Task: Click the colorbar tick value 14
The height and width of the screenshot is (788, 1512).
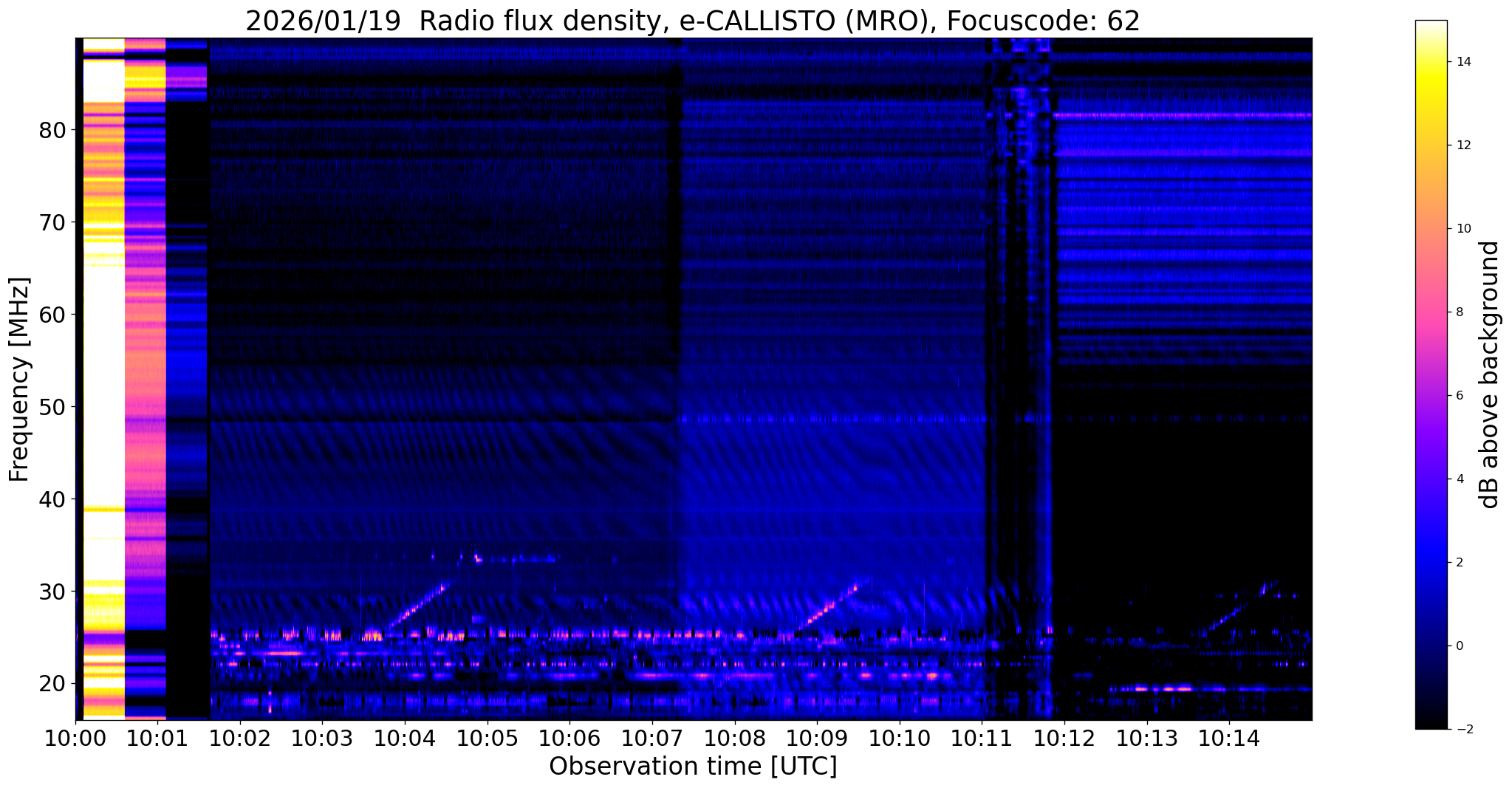Action: [x=1463, y=62]
